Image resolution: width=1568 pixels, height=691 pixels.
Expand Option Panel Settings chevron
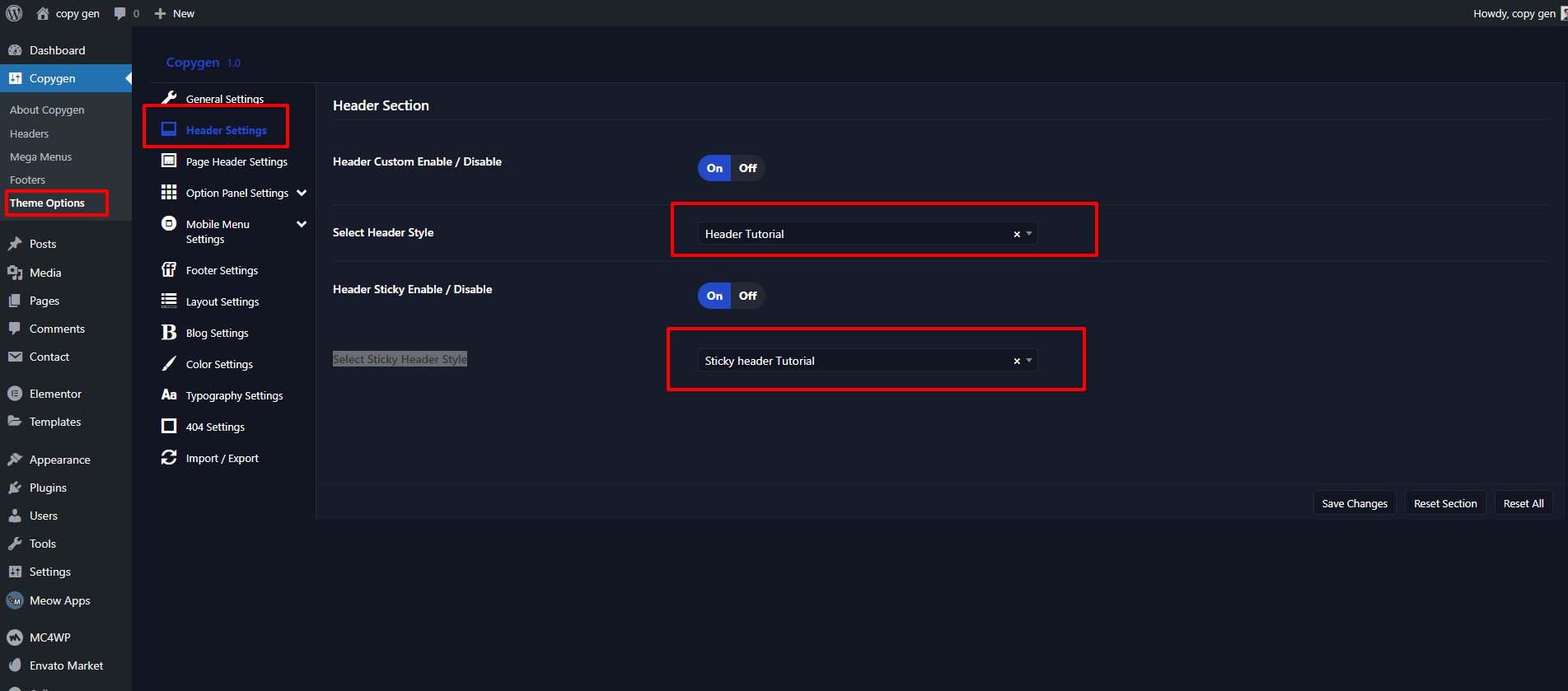[x=302, y=193]
